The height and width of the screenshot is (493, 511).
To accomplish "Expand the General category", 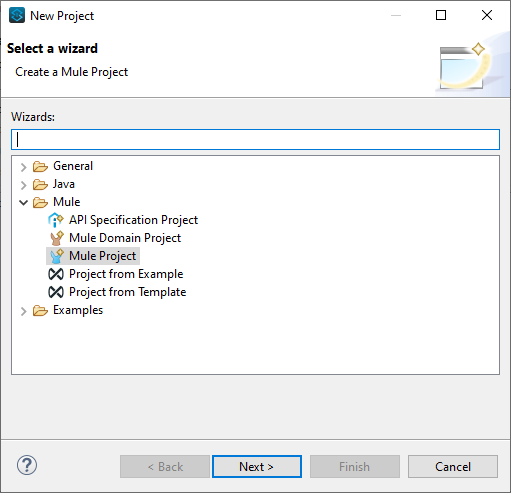I will point(23,167).
